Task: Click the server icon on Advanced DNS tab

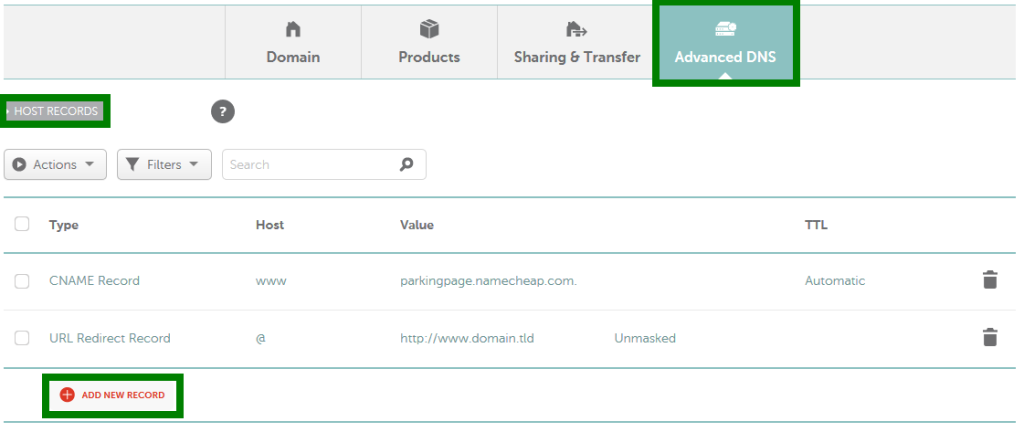Action: point(725,30)
